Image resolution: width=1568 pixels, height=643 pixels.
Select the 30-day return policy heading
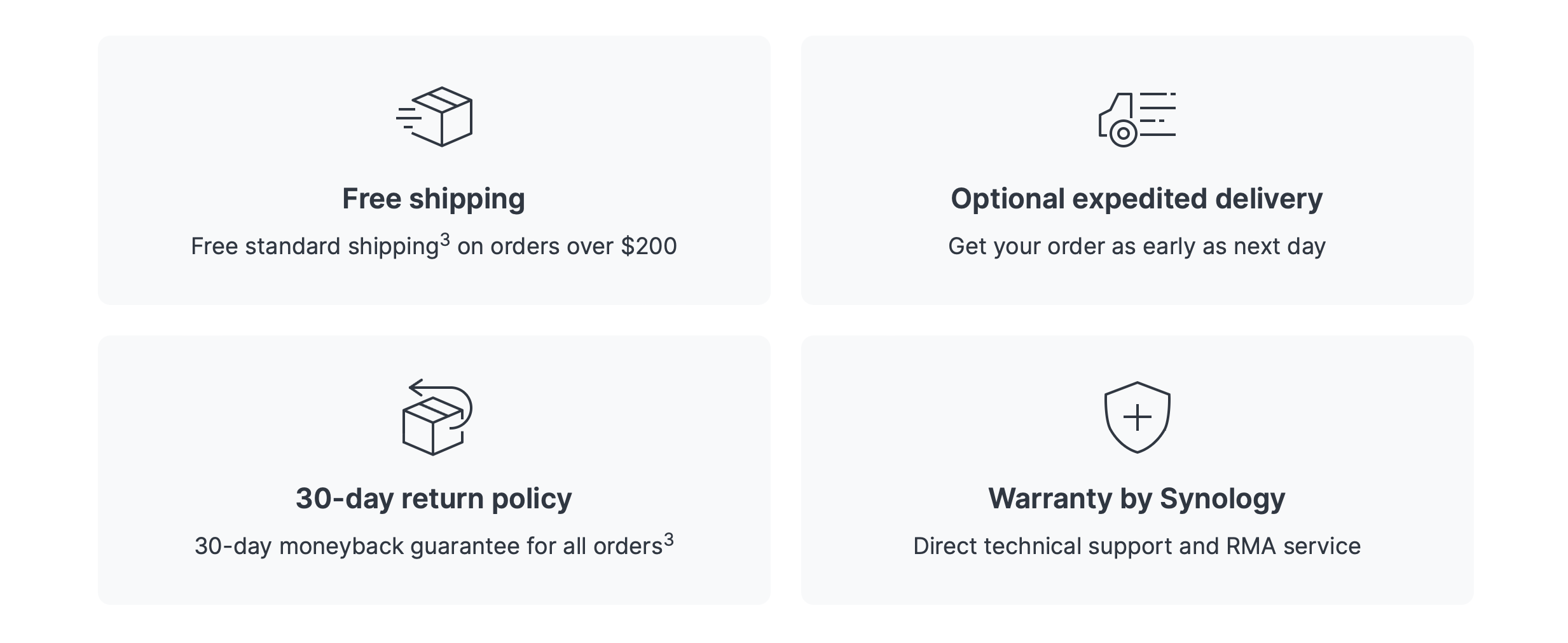pos(434,498)
